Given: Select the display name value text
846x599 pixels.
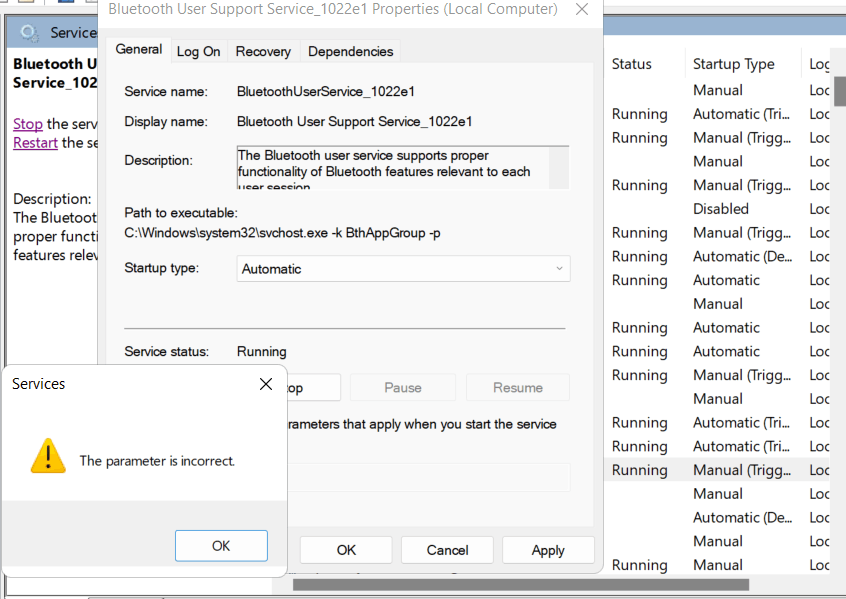Looking at the screenshot, I should (354, 121).
